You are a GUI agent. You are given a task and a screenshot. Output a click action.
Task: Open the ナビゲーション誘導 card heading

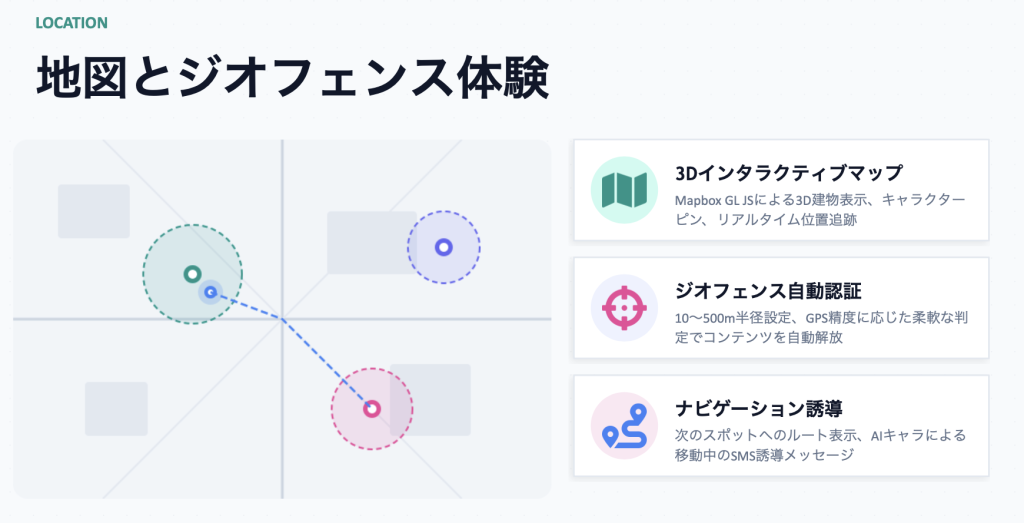pos(758,409)
